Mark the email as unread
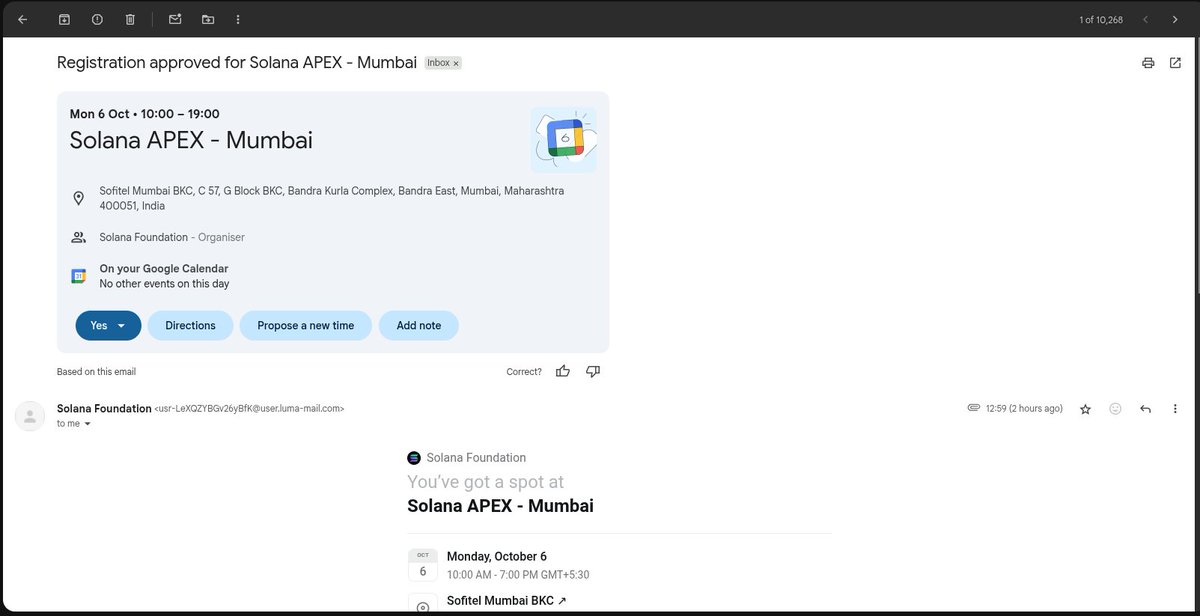 click(175, 19)
